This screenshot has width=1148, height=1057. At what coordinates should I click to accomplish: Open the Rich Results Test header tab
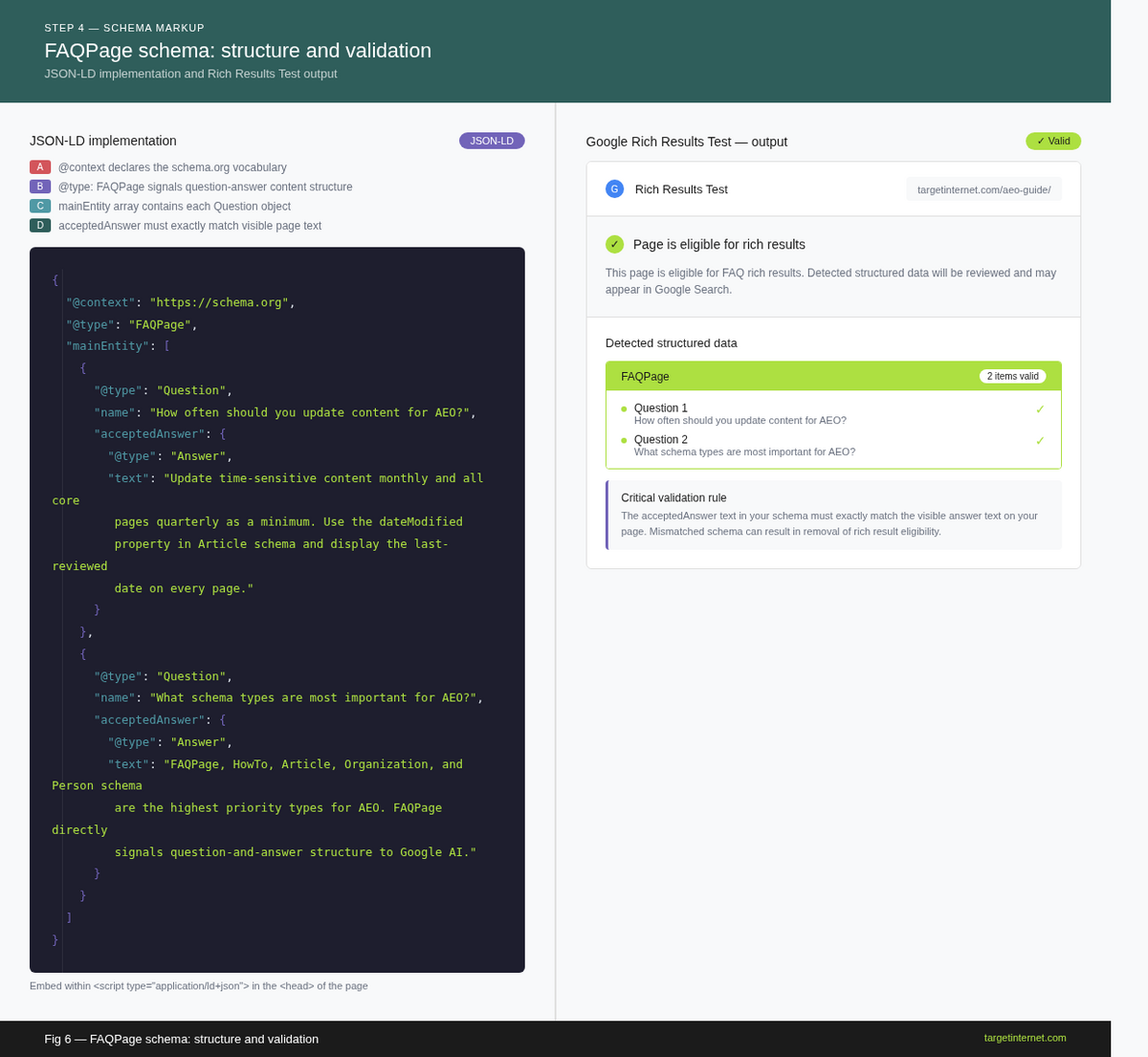pos(681,188)
